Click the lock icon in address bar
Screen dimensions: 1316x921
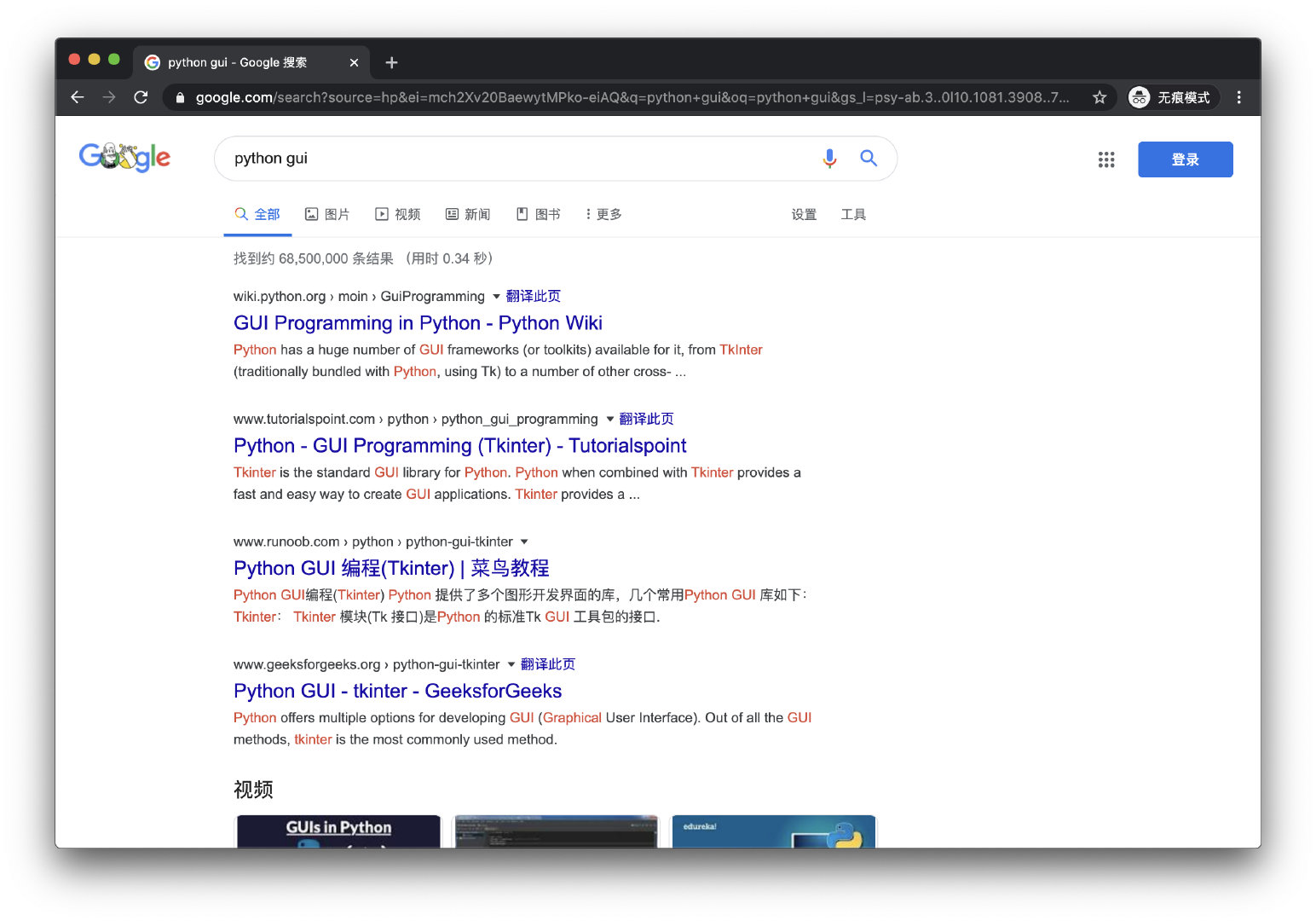[180, 98]
